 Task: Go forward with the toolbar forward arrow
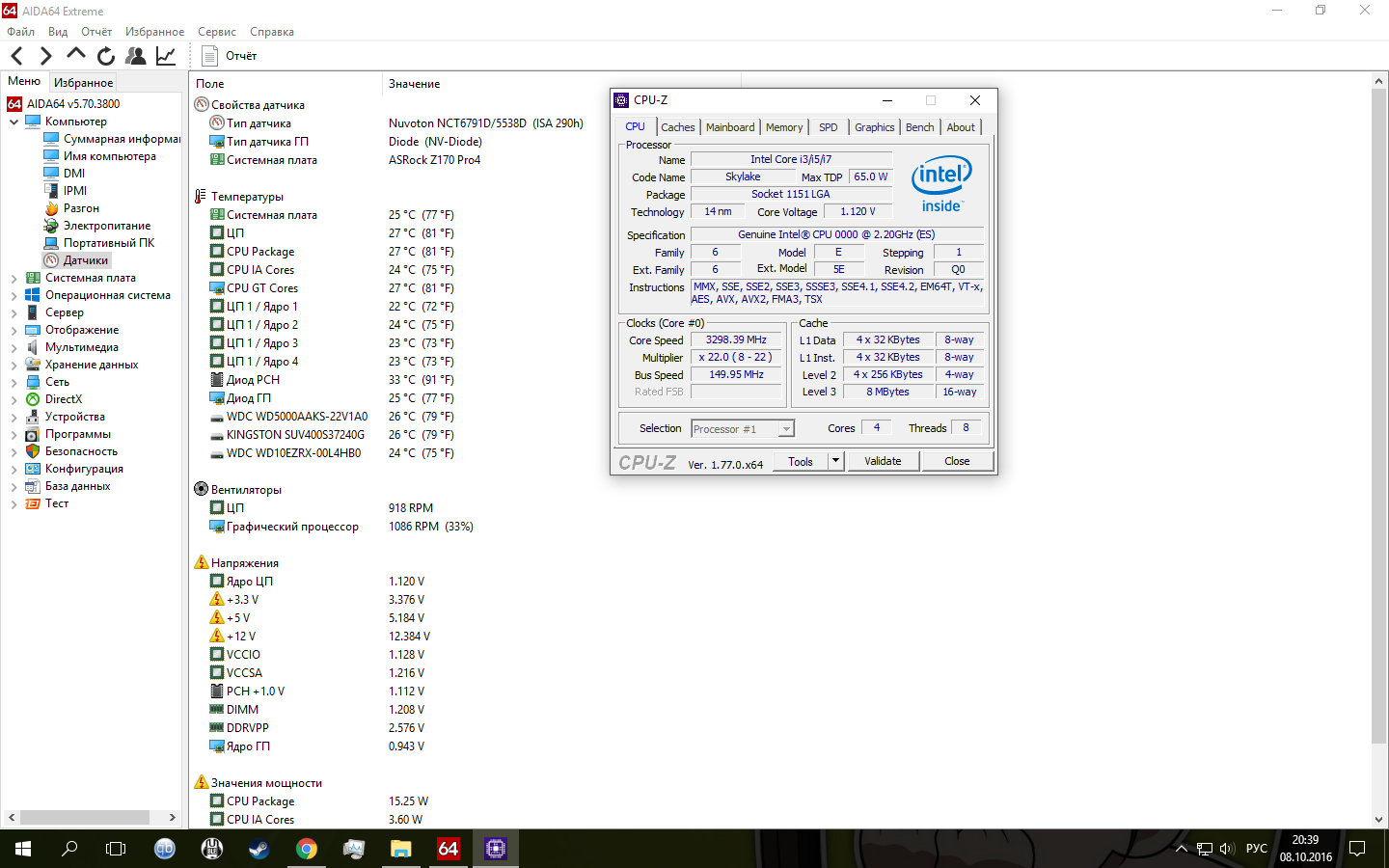[x=45, y=56]
